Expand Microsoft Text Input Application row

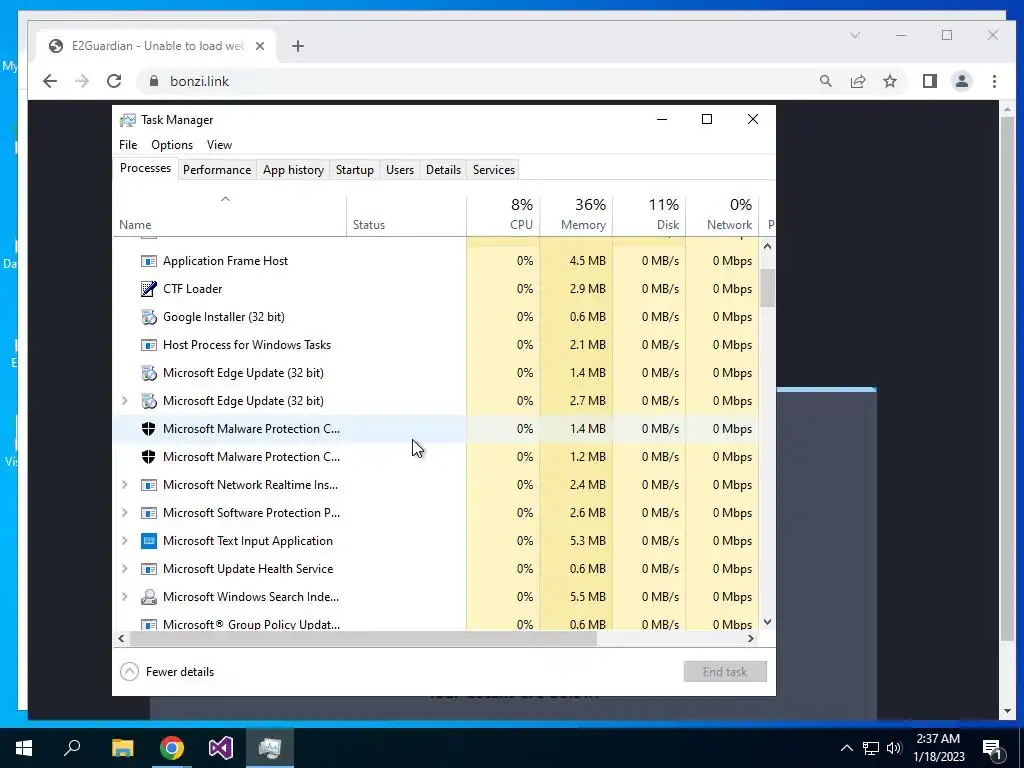tap(125, 541)
